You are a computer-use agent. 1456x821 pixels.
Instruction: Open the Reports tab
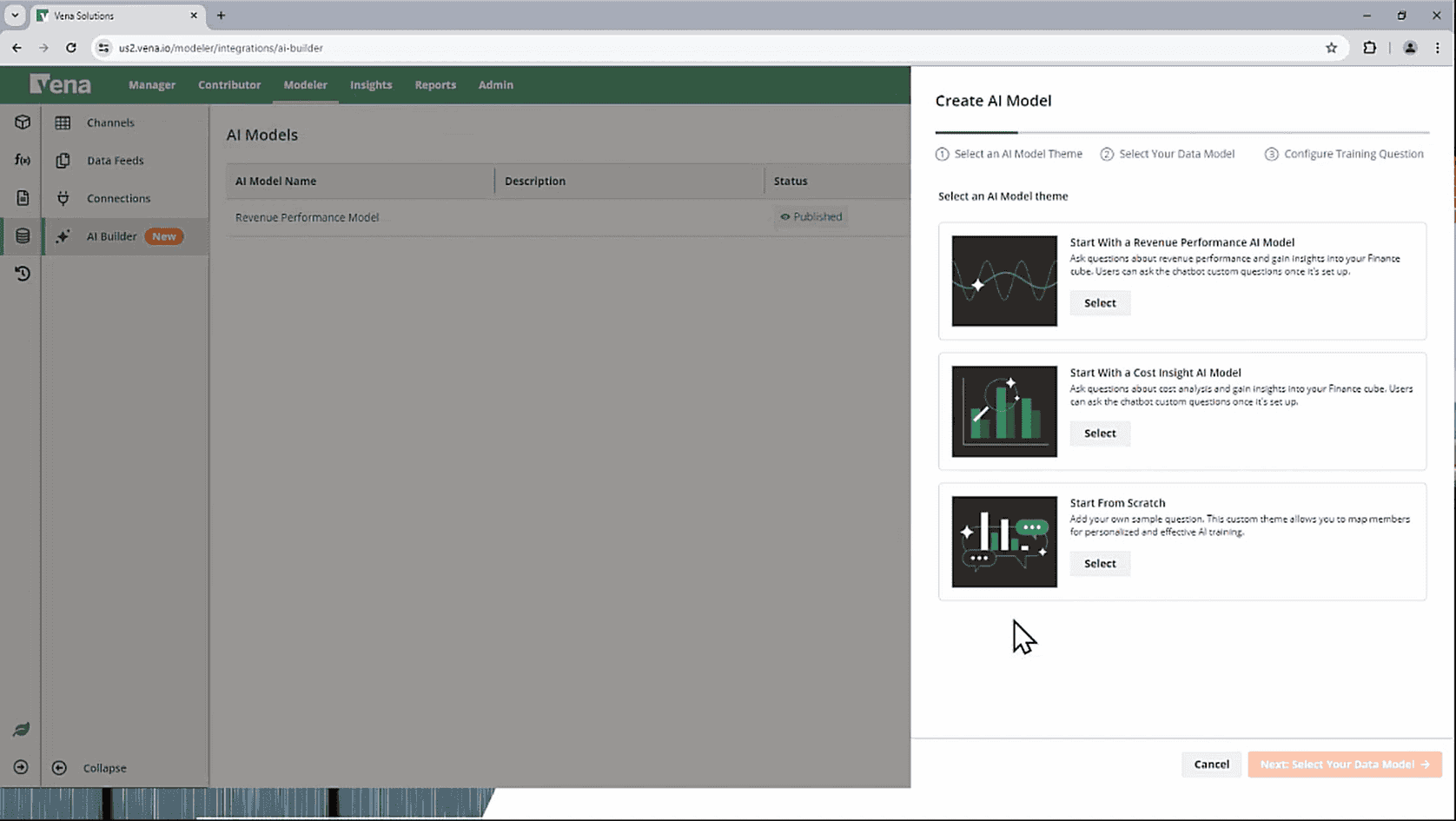click(x=434, y=84)
